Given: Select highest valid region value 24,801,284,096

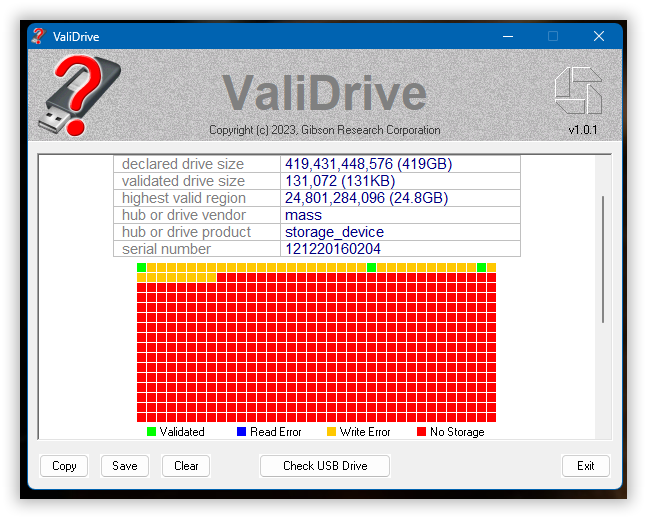Looking at the screenshot, I should point(366,198).
